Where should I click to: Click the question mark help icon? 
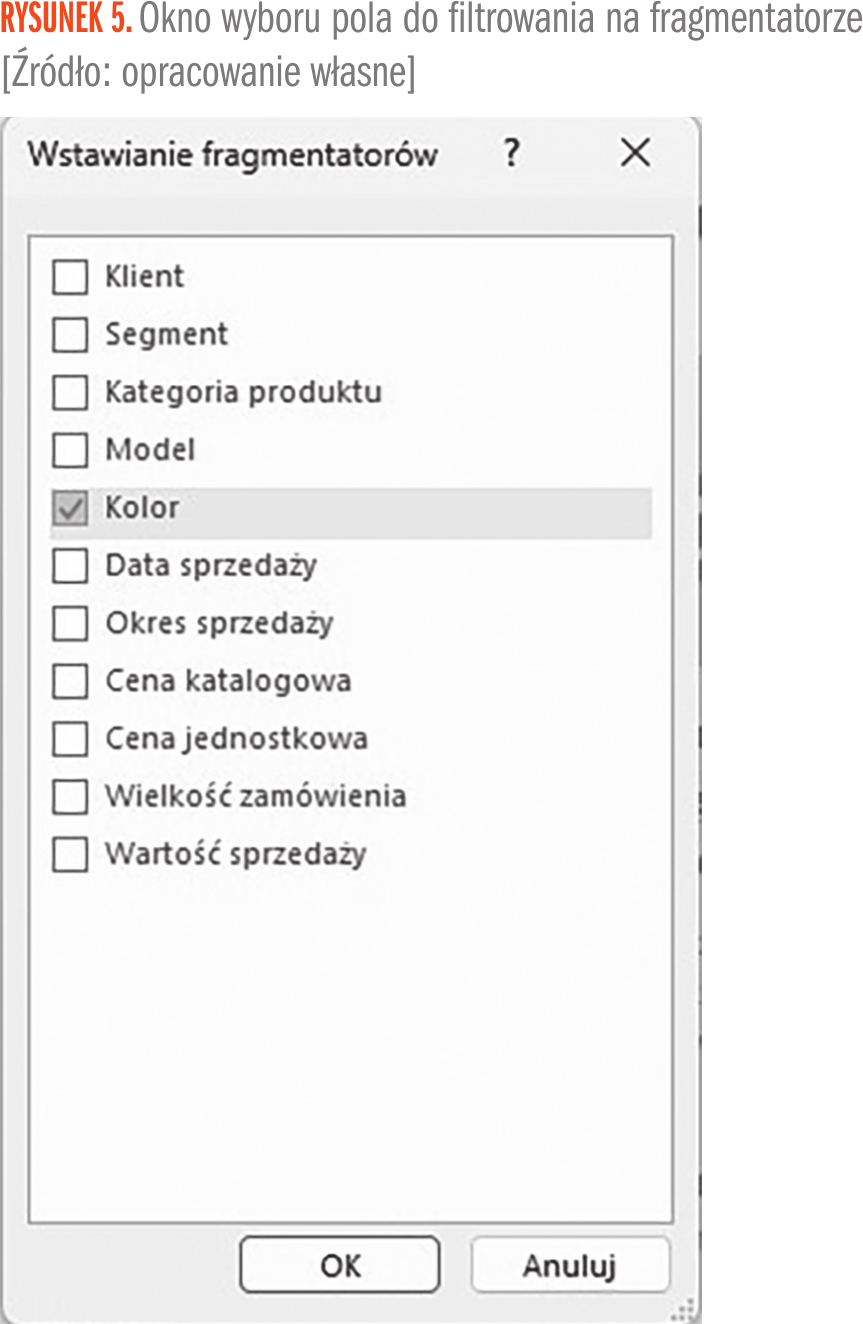click(x=511, y=154)
